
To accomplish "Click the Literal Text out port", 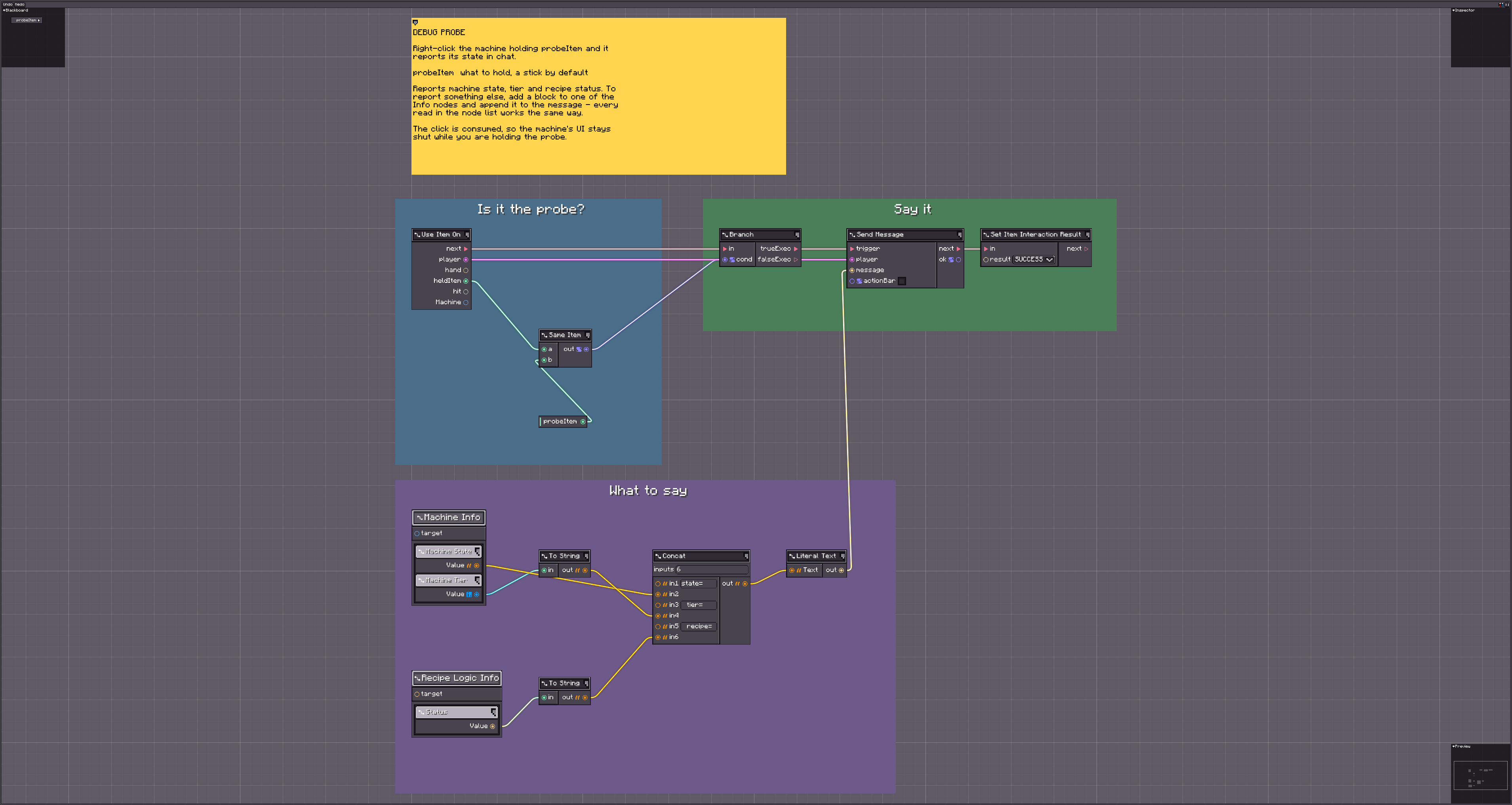I will click(842, 570).
